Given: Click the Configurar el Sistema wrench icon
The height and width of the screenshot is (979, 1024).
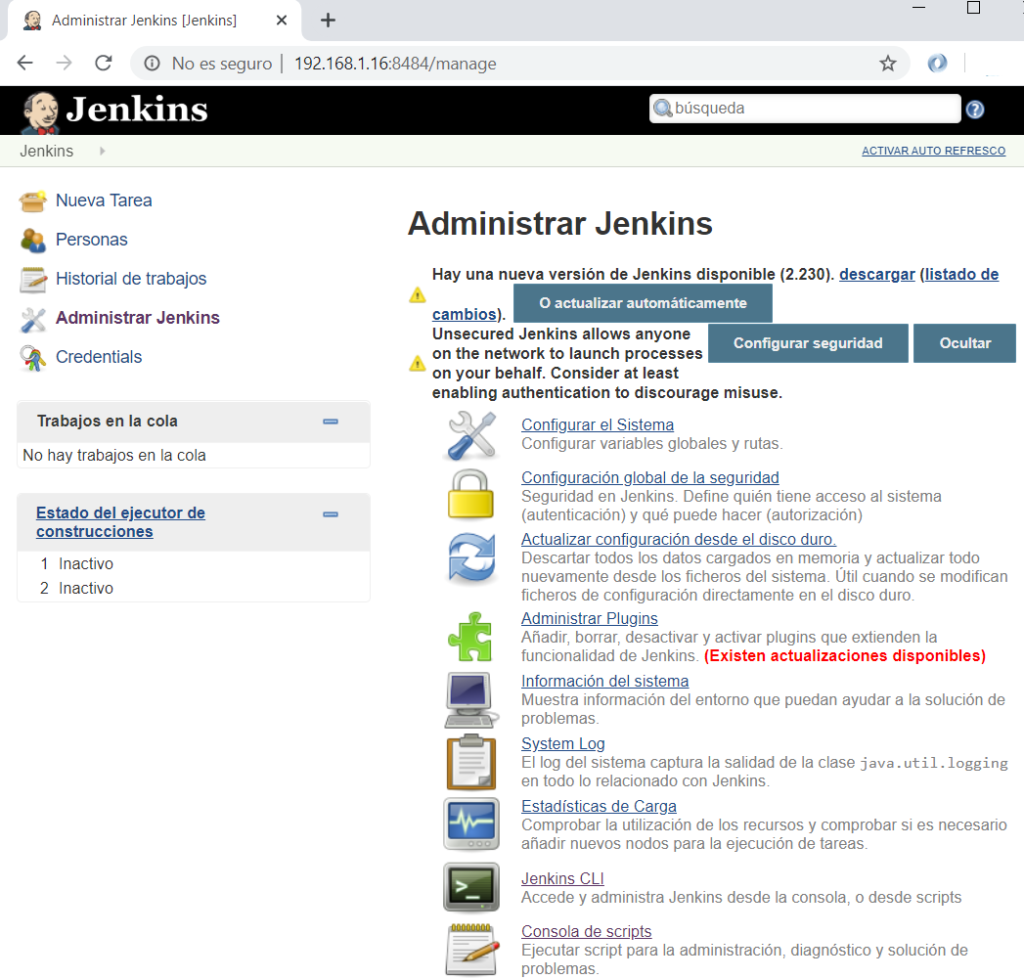Looking at the screenshot, I should (472, 435).
